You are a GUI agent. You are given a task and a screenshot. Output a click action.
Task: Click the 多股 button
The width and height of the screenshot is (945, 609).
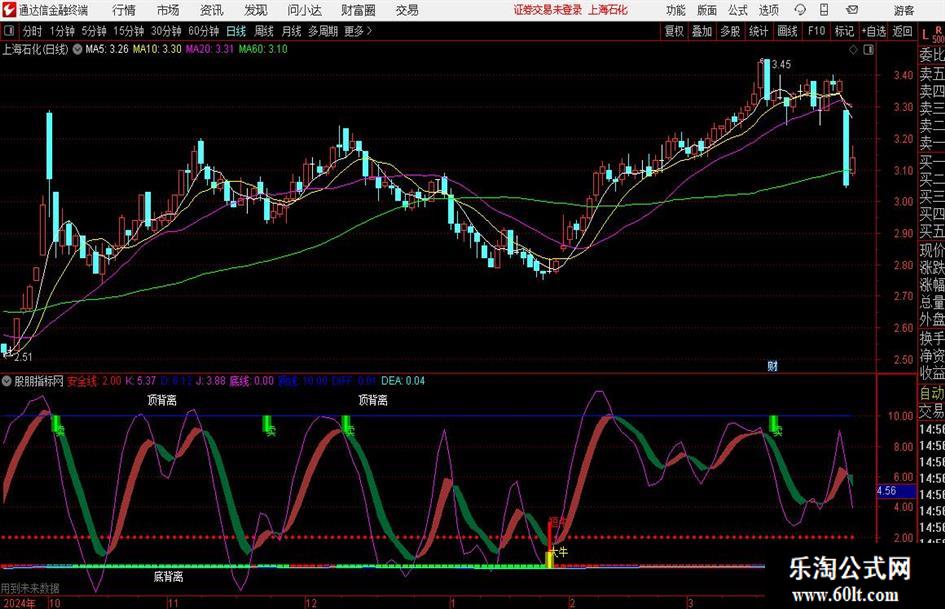[730, 31]
